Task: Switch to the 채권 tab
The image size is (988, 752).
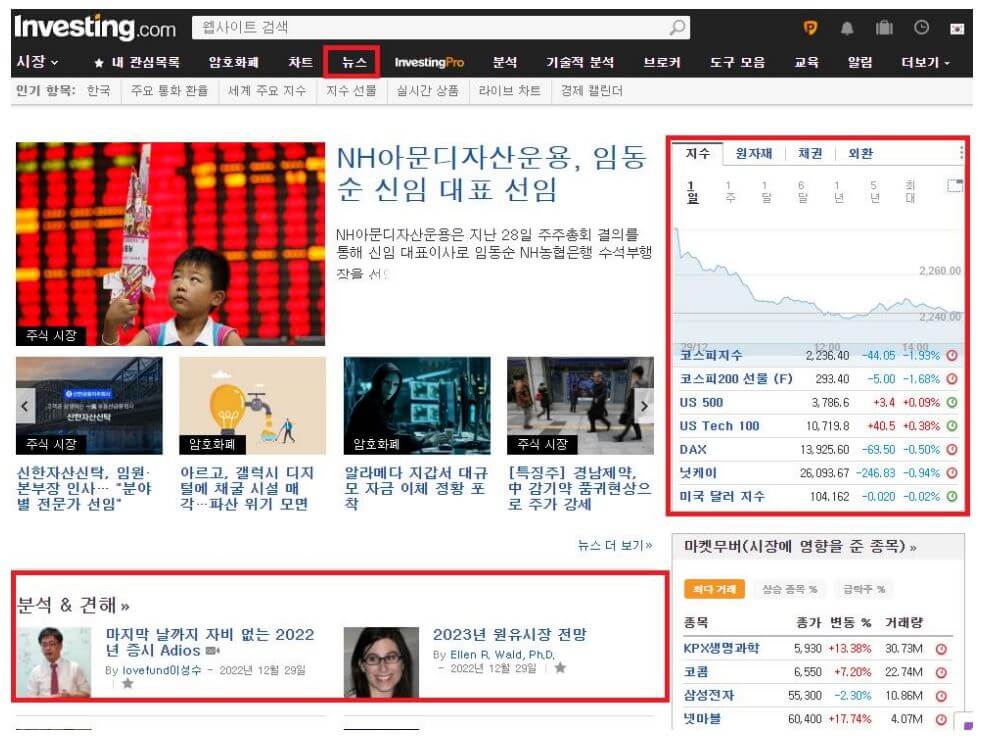Action: [x=810, y=153]
